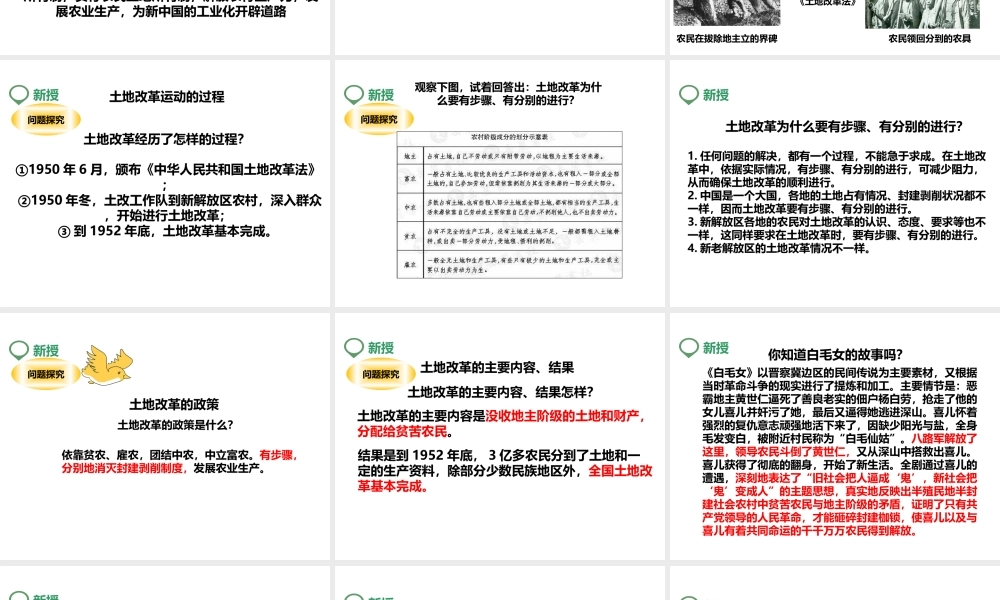1000x600 pixels.
Task: Click the question 土地改革的主要内容、结果怎样?
Action: pos(500,391)
